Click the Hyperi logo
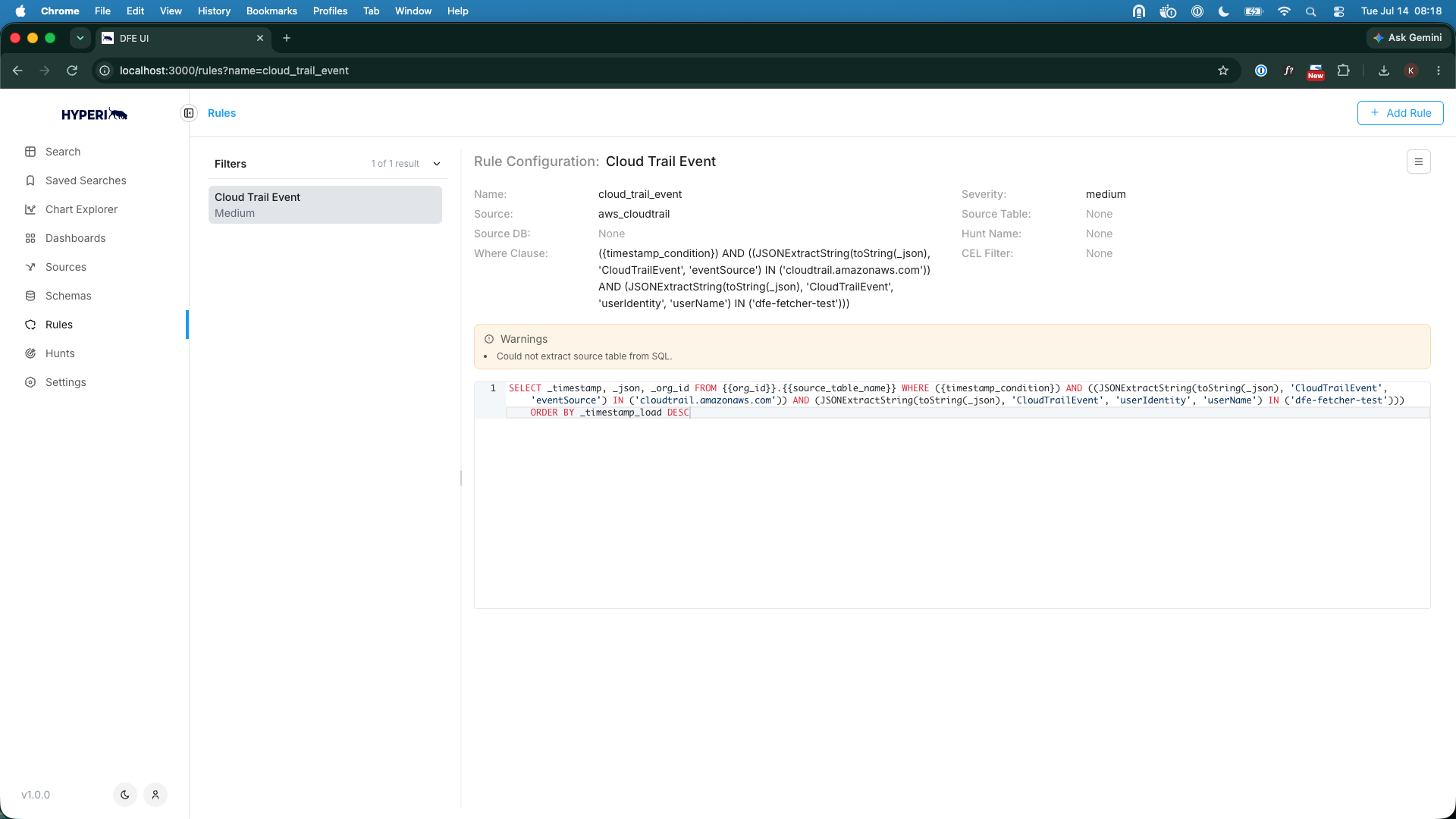 [95, 114]
